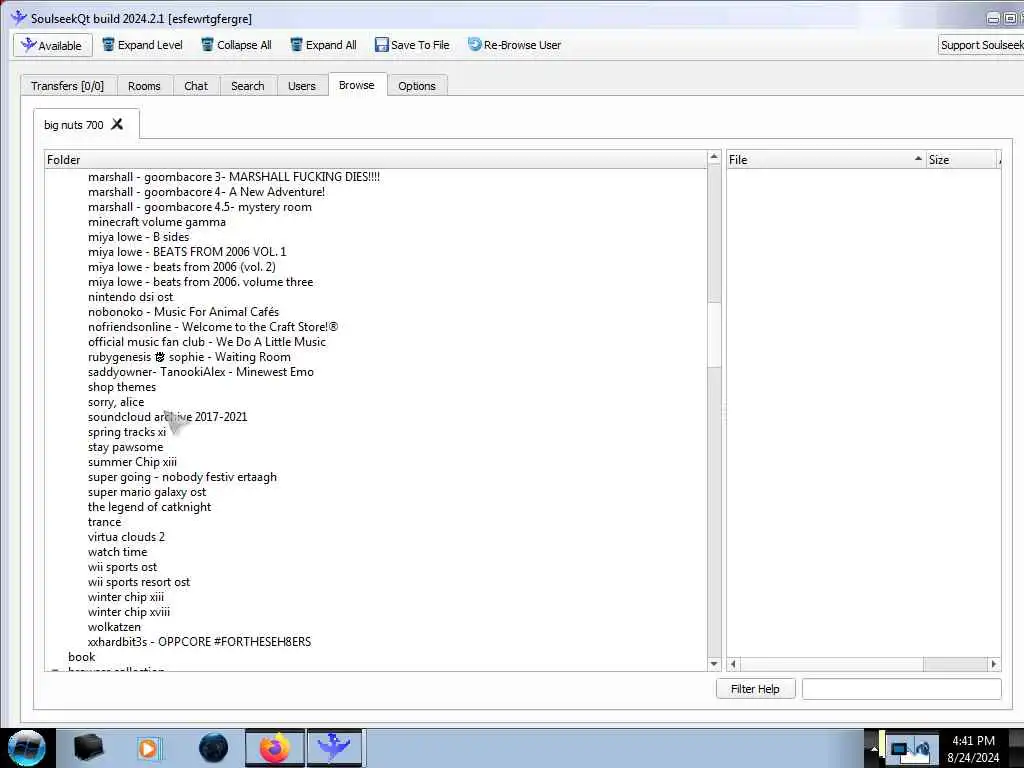Select Minewest Emo folder
Viewport: 1024px width, 768px height.
point(200,372)
